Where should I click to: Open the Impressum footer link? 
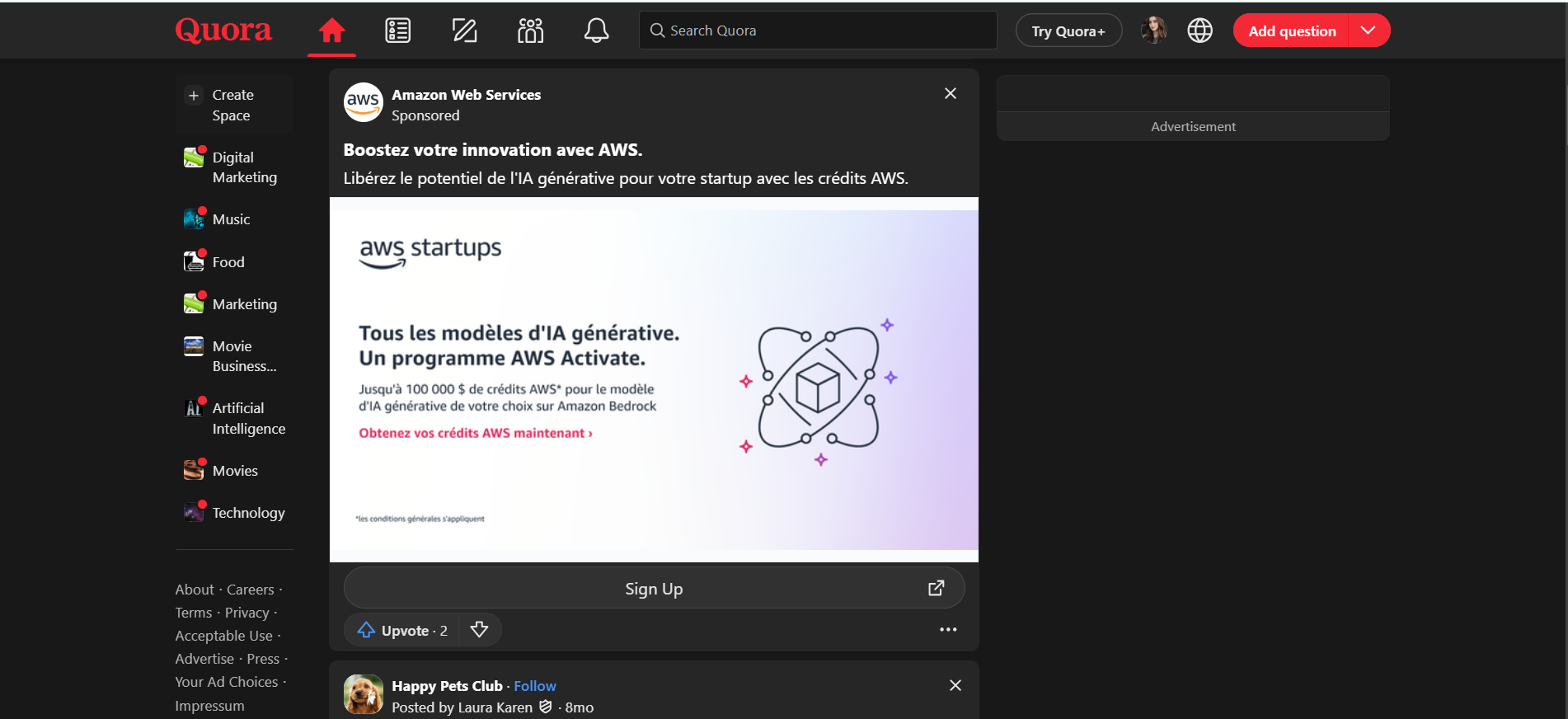[x=209, y=706]
